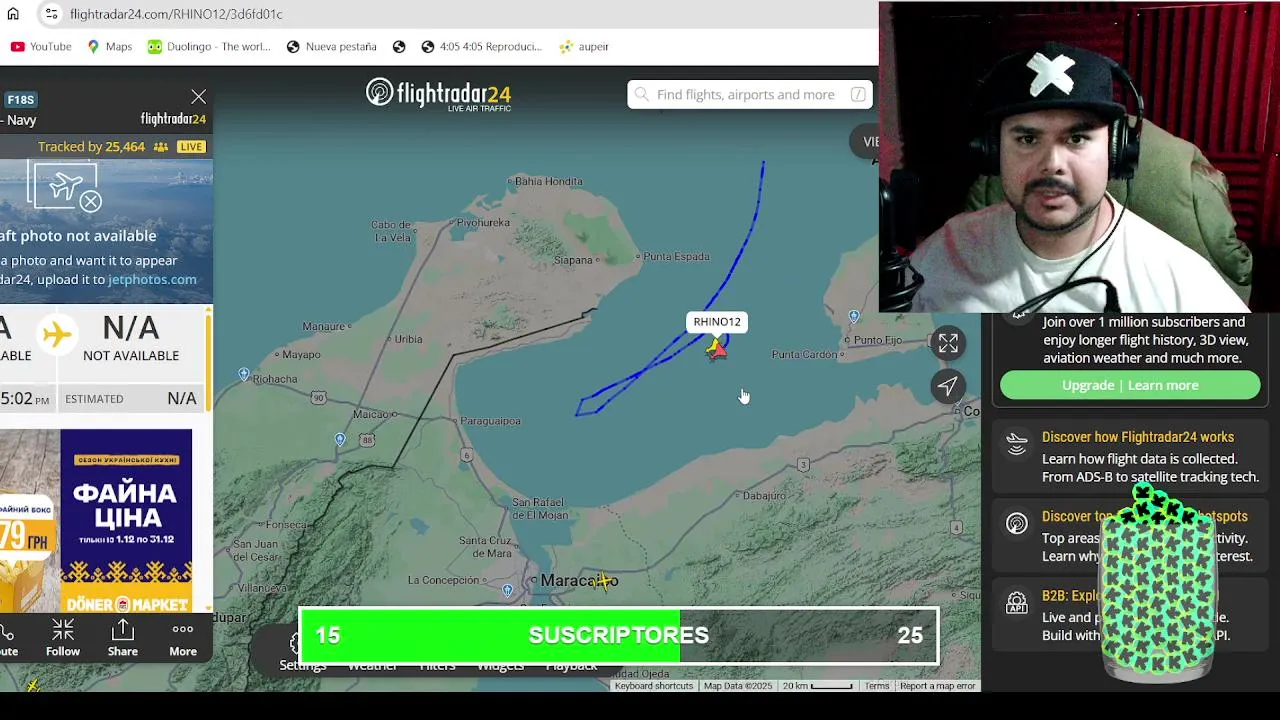Click the airport pin near Punto Fijo
This screenshot has height=720, width=1280.
click(853, 316)
